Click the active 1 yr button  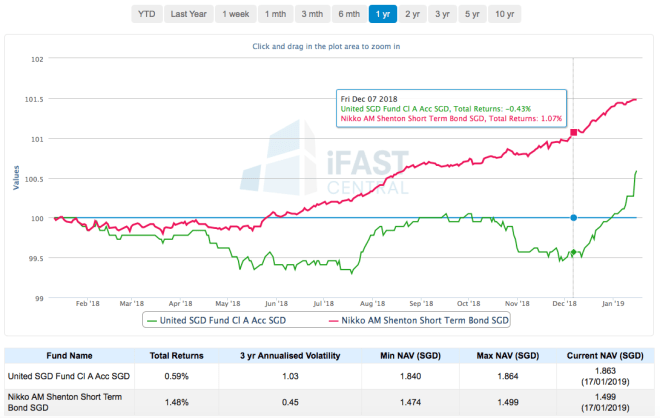383,14
